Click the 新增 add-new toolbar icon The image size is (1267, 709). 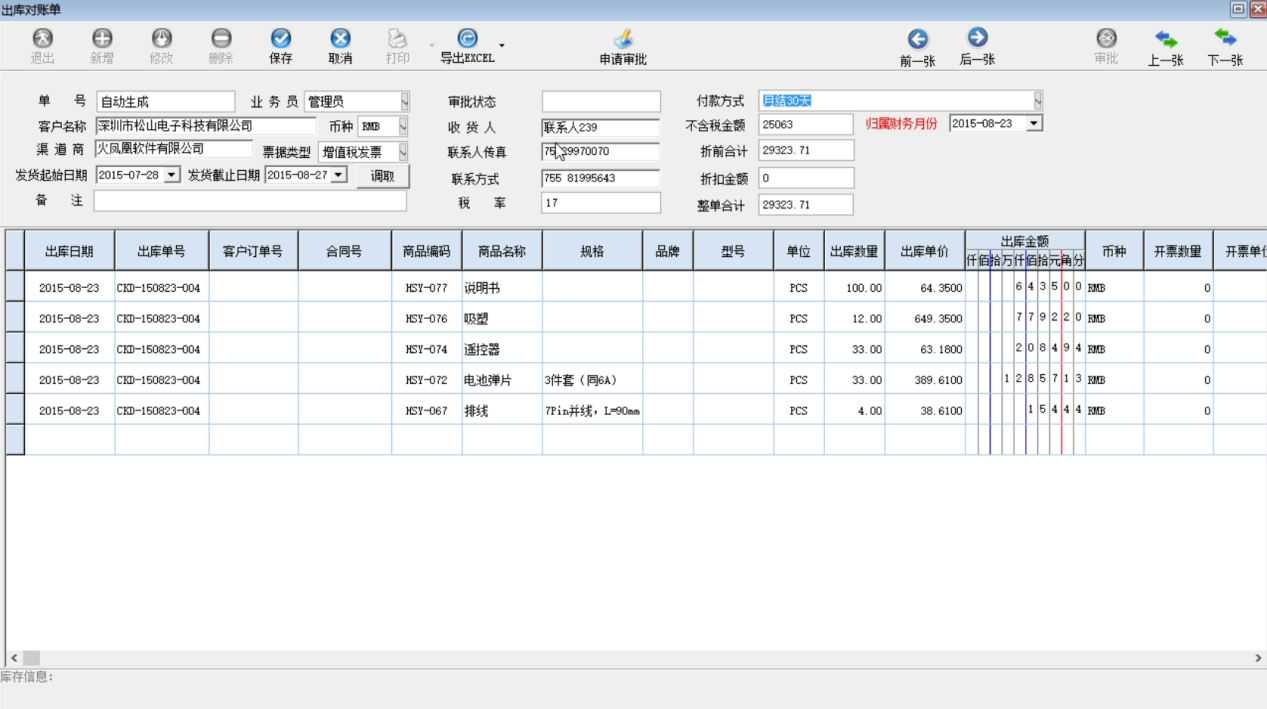pos(102,38)
